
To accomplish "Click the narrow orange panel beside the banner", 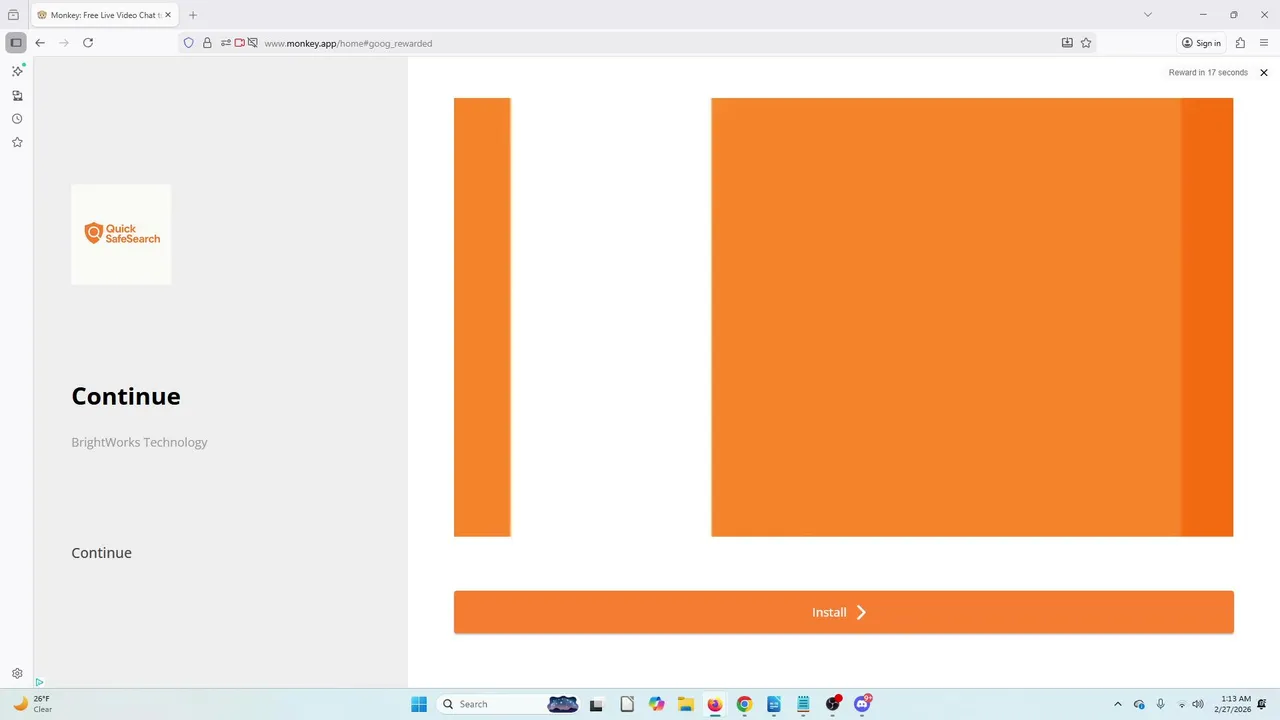I will 482,317.
